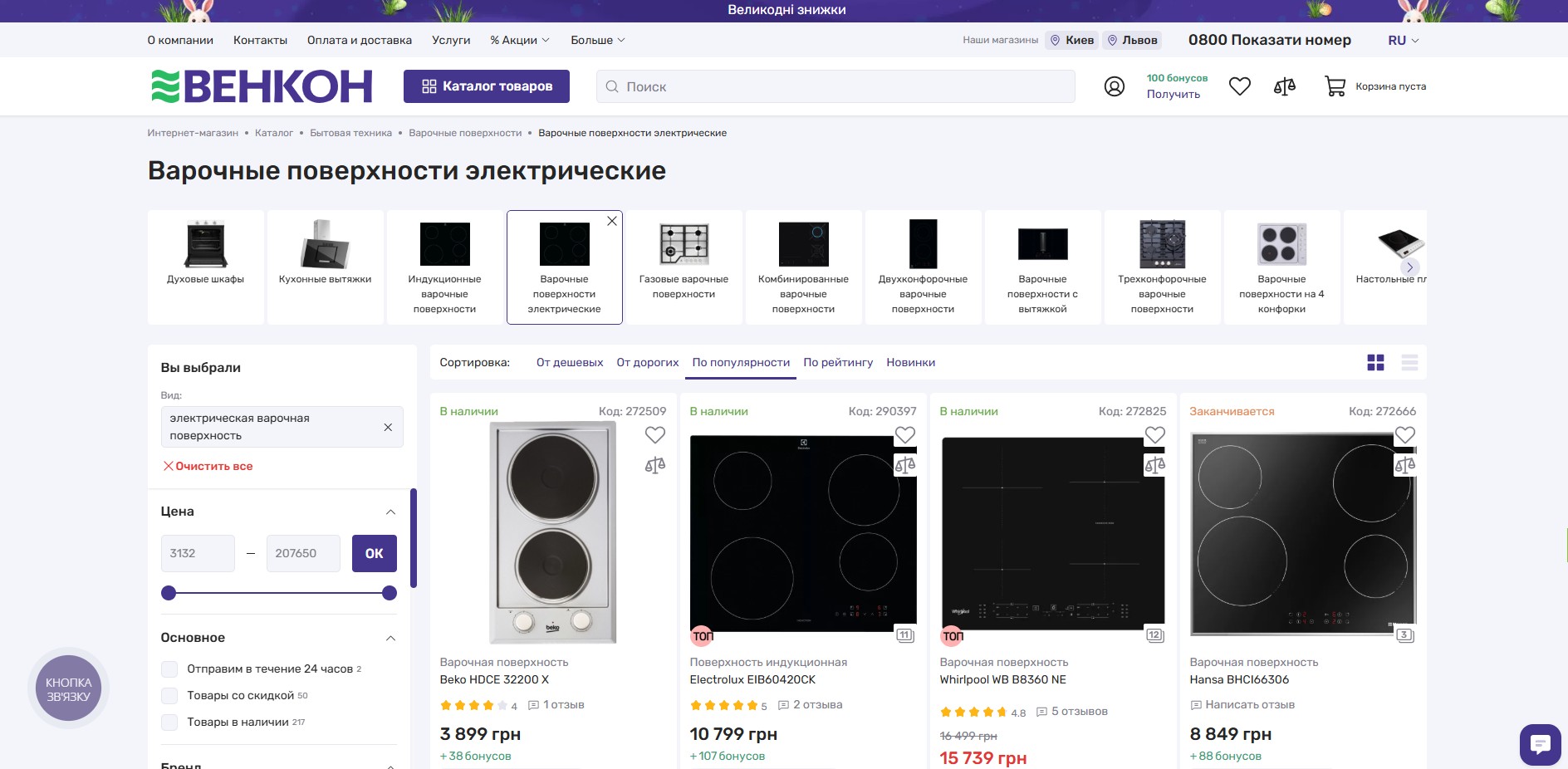Viewport: 1568px width, 769px height.
Task: Grab the right price slider handle
Action: (389, 593)
